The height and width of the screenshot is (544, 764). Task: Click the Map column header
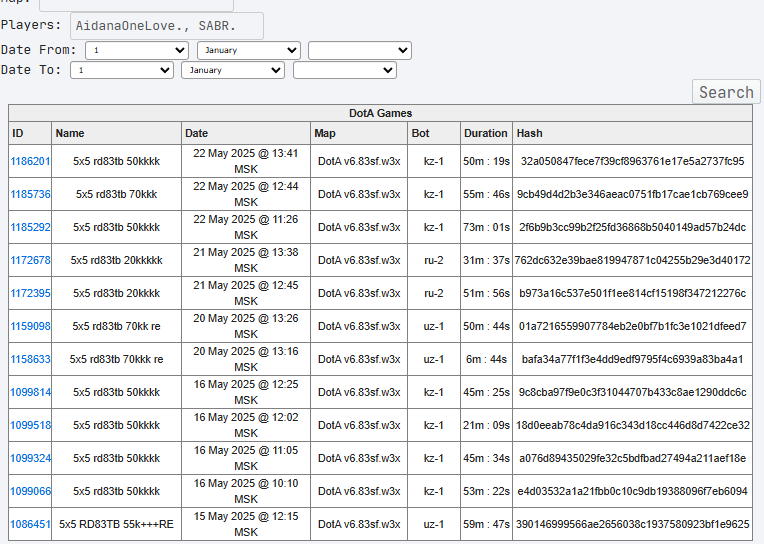359,133
